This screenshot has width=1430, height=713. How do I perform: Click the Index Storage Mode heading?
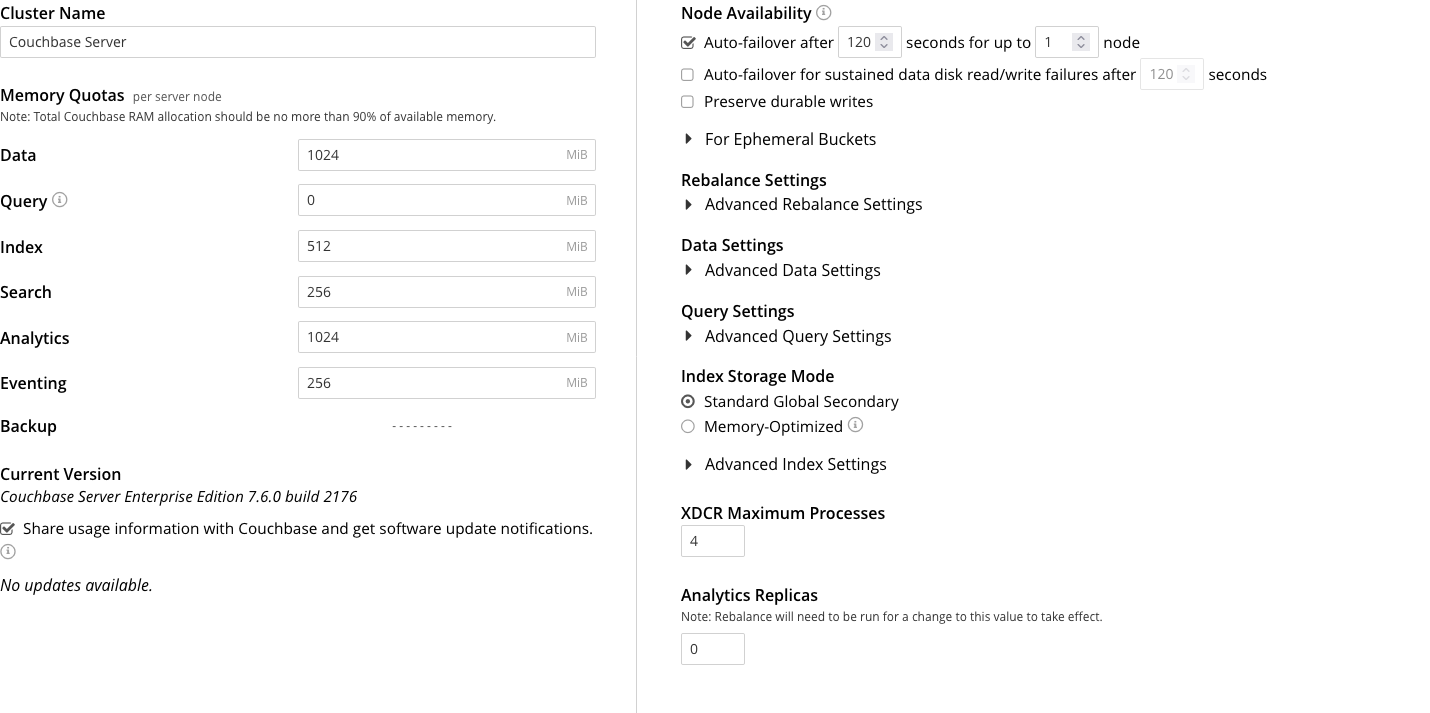click(x=757, y=376)
